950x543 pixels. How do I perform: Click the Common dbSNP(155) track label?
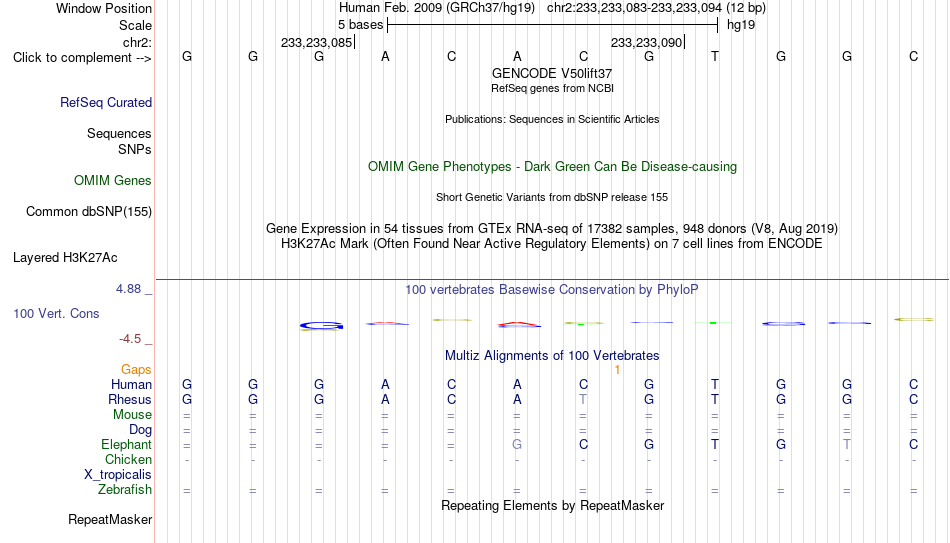88,212
